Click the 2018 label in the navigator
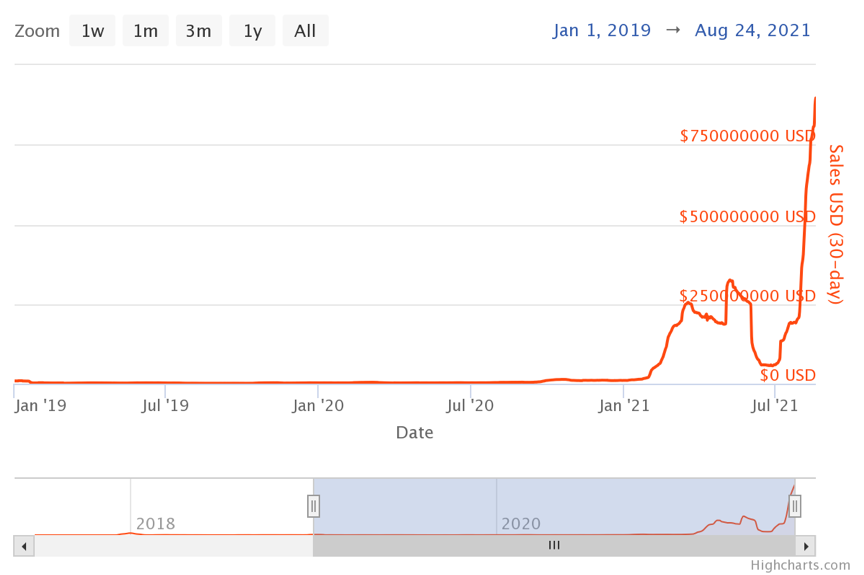The image size is (864, 575). pyautogui.click(x=155, y=524)
